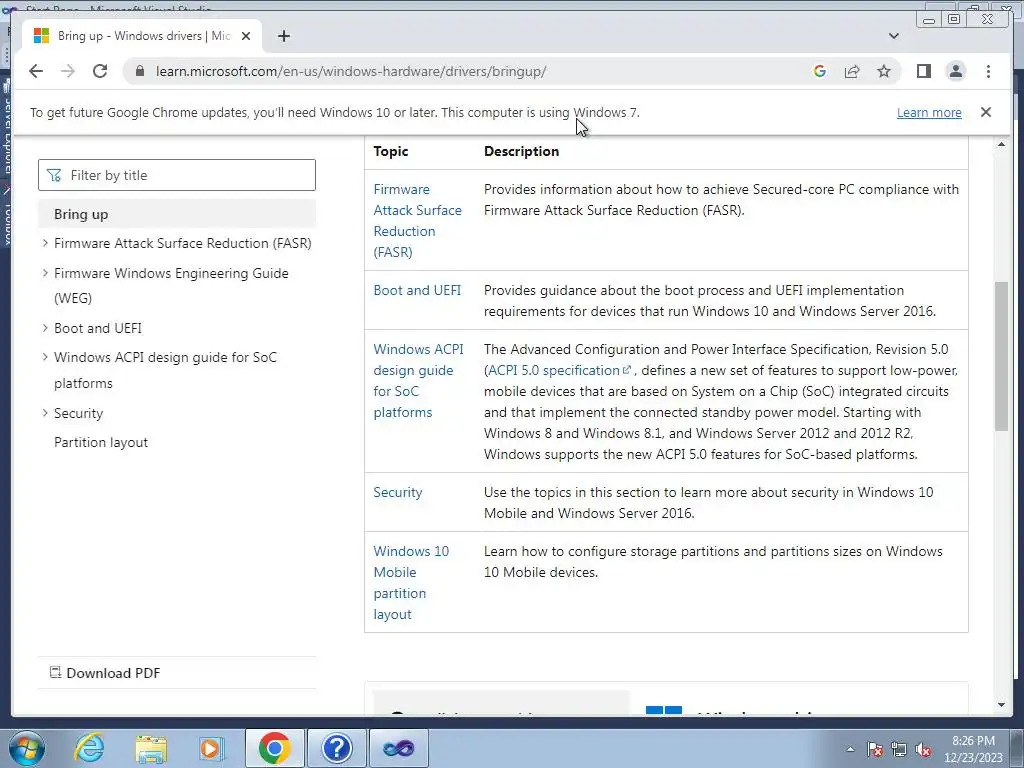1024x768 pixels.
Task: Open Windows ACPI design guide sidebar entry
Action: coord(165,370)
